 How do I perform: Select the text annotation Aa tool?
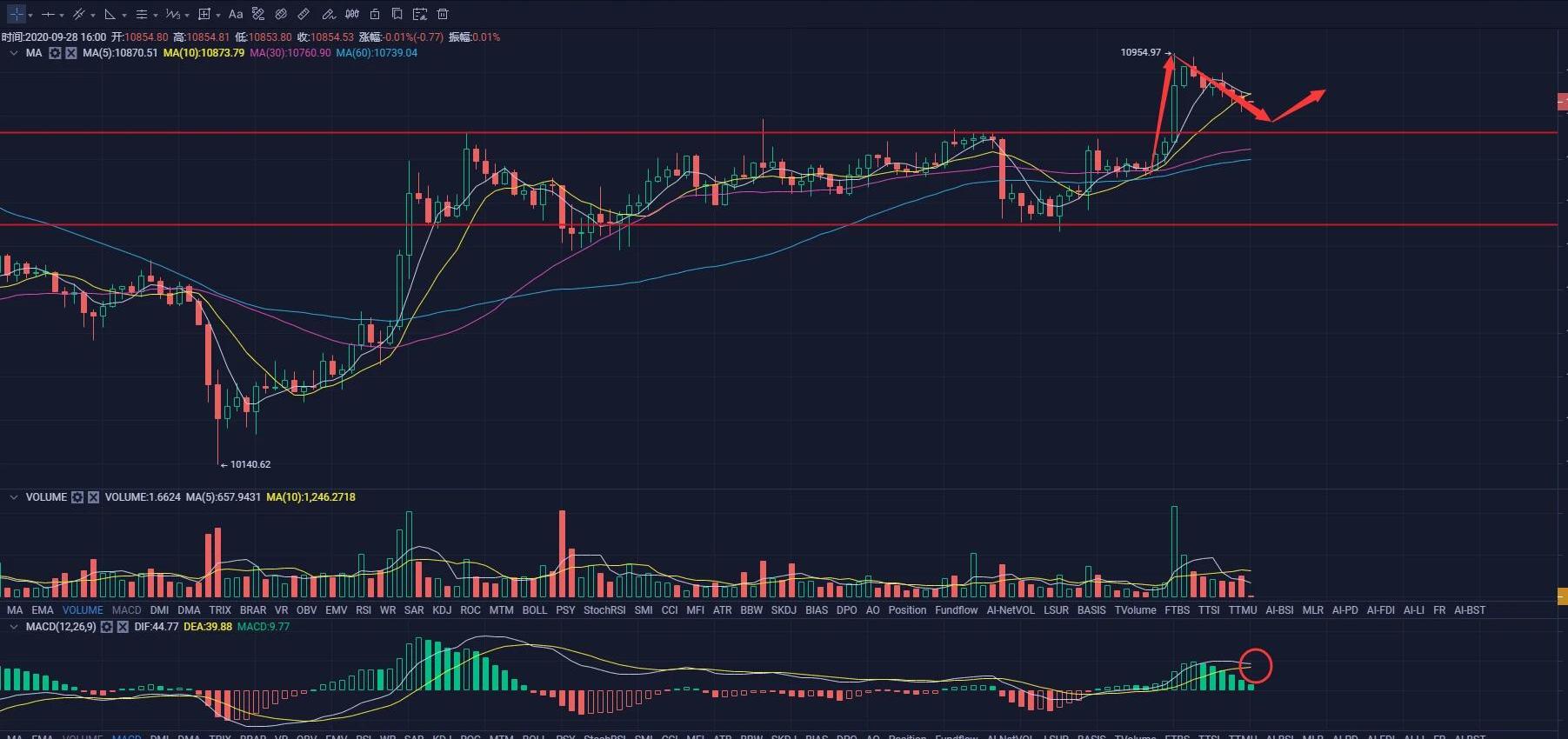click(x=235, y=14)
